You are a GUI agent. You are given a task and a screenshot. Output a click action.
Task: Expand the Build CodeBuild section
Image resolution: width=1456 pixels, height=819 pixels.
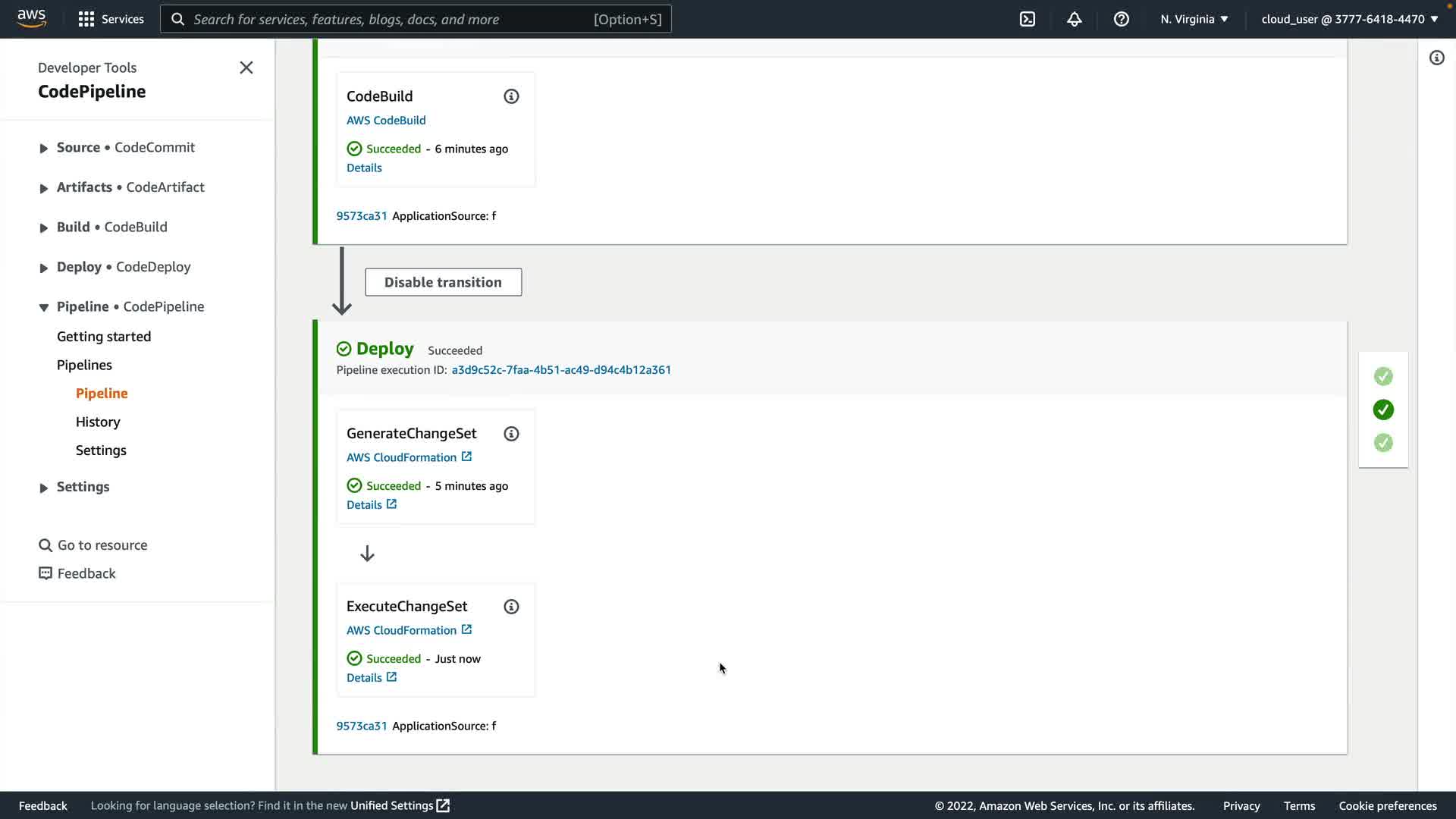coord(44,227)
